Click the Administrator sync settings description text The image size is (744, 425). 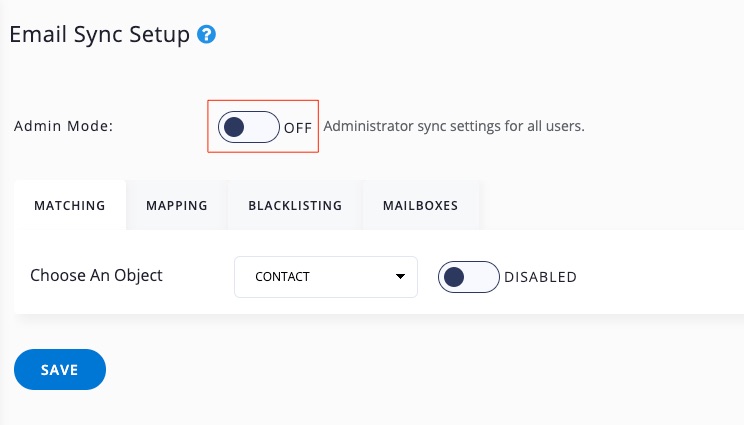(x=454, y=127)
